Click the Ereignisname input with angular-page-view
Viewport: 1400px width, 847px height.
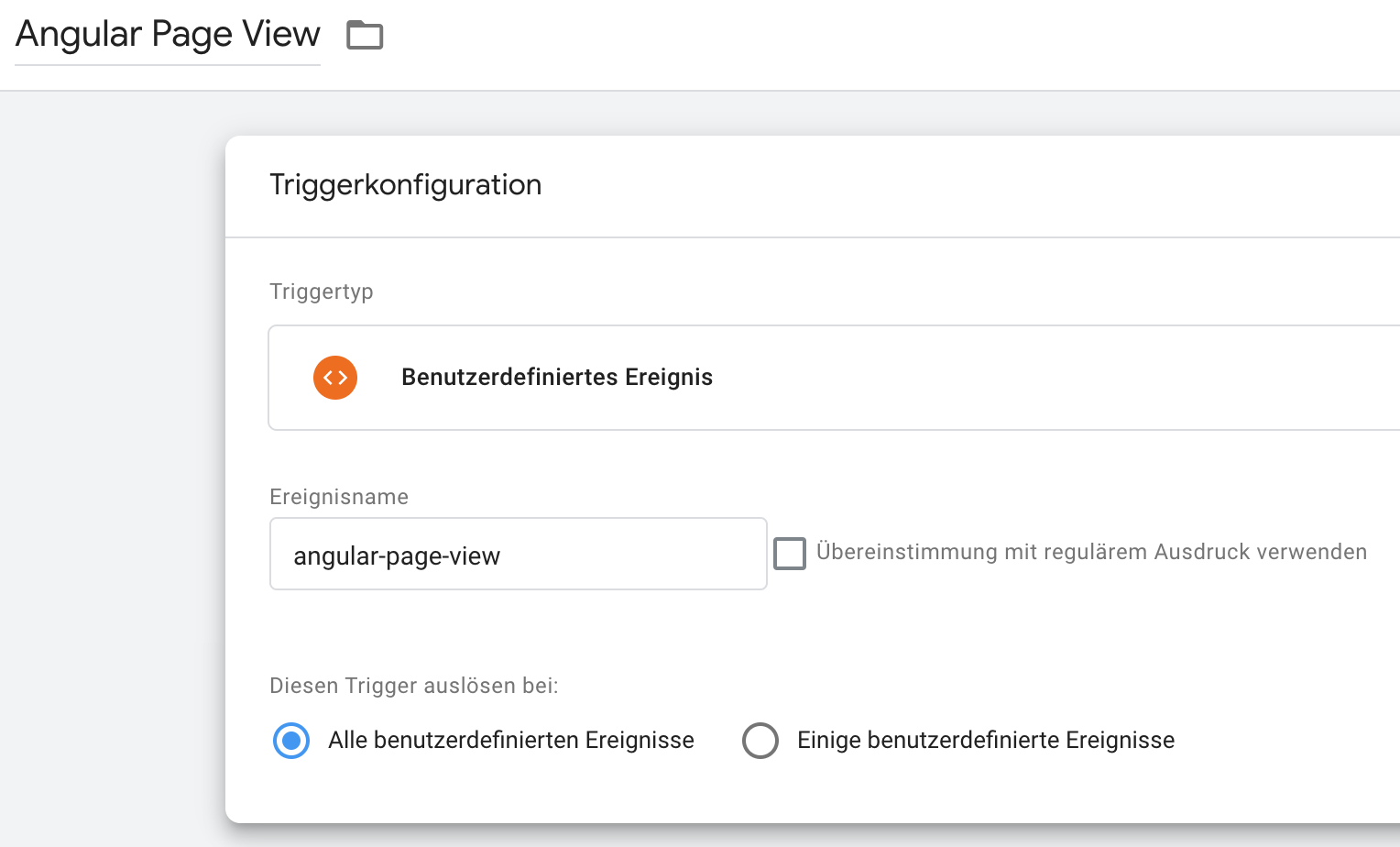click(519, 554)
